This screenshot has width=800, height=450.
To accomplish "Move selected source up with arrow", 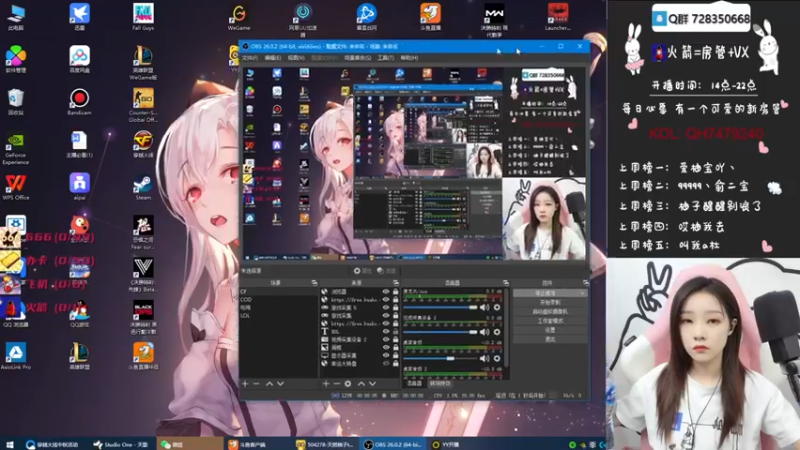I will click(361, 384).
